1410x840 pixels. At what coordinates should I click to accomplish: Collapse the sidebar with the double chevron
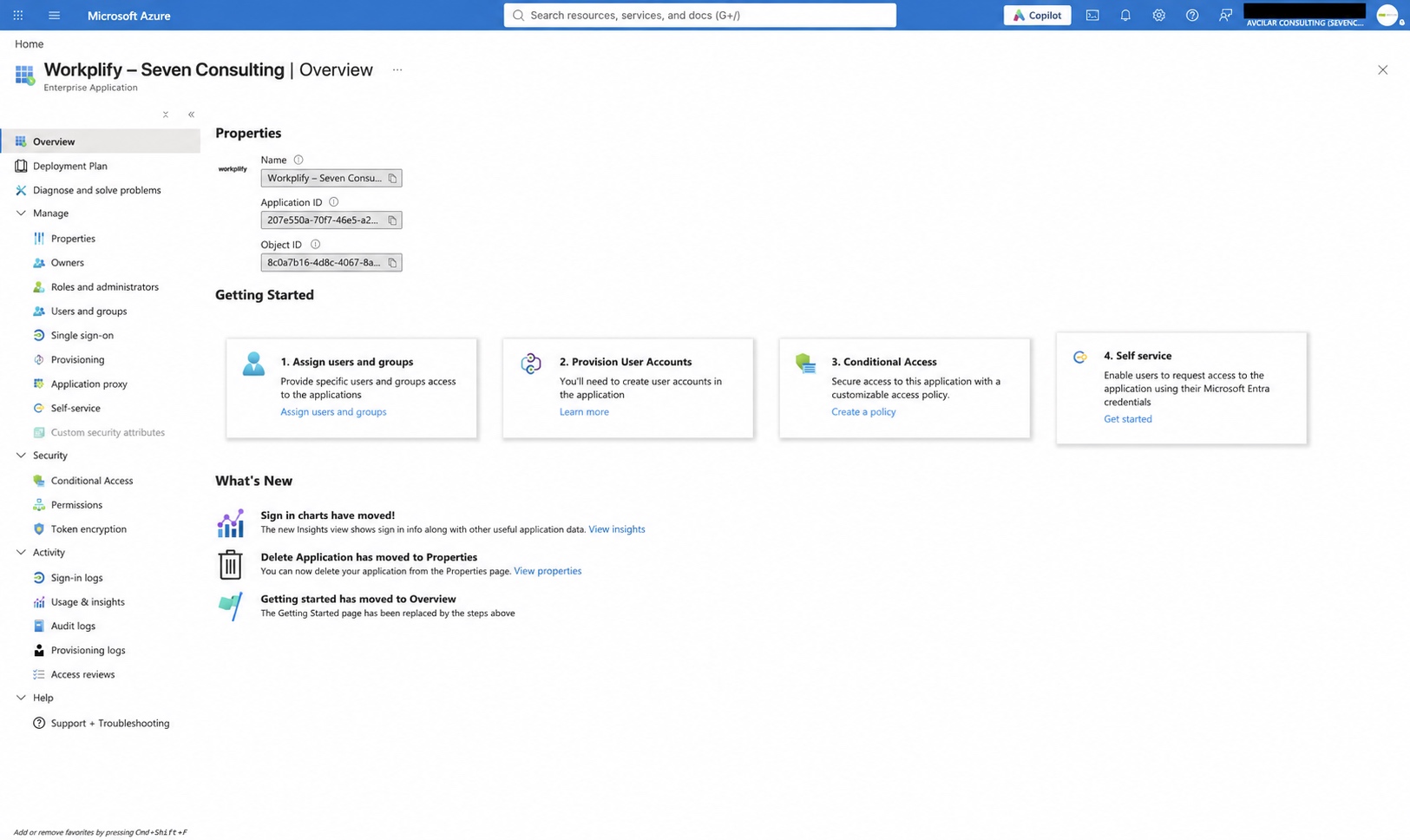(192, 115)
